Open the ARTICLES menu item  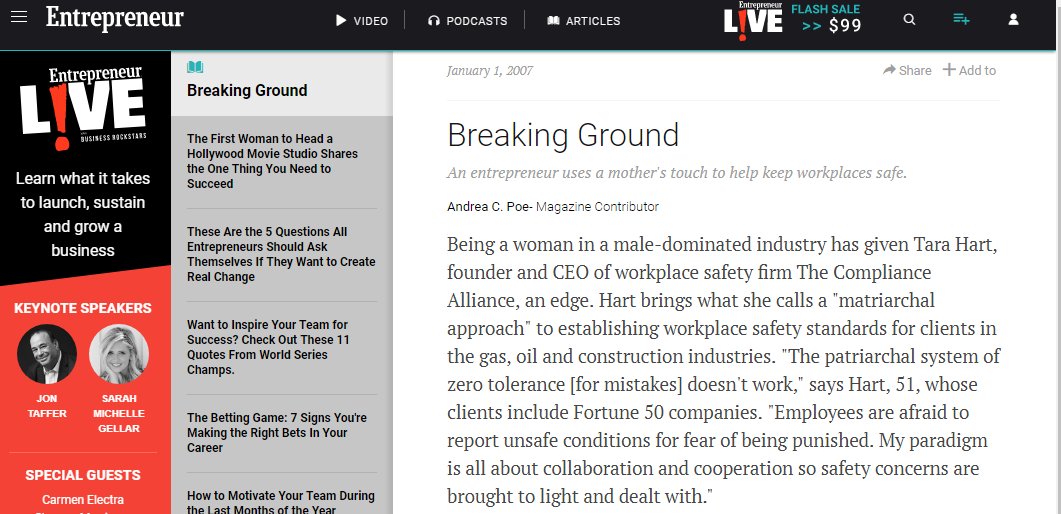coord(593,21)
